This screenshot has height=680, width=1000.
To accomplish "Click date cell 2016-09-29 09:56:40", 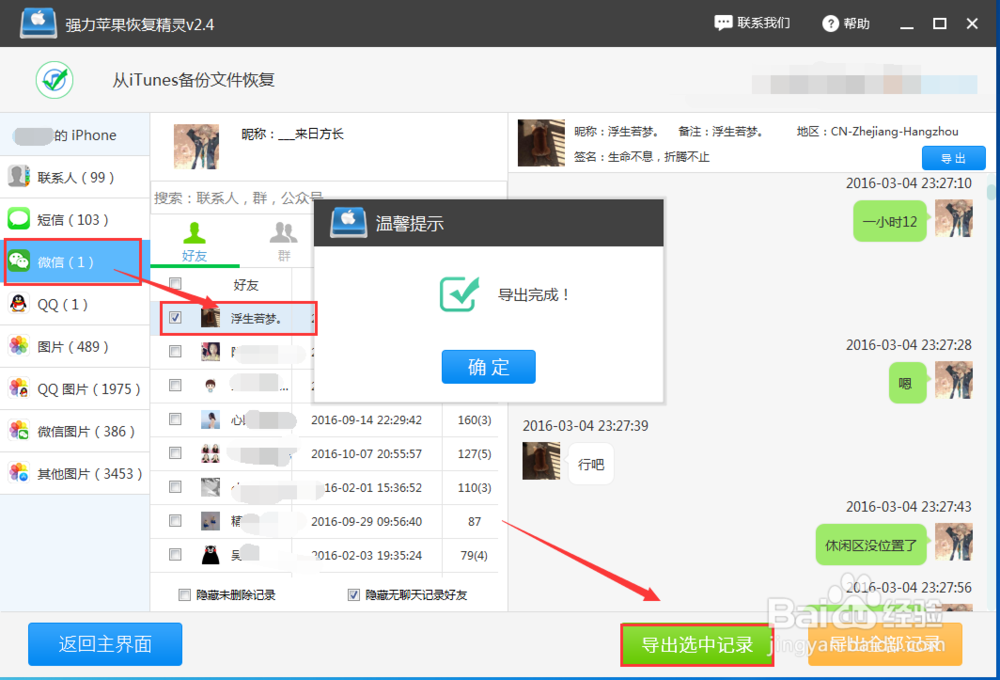I will tap(367, 521).
